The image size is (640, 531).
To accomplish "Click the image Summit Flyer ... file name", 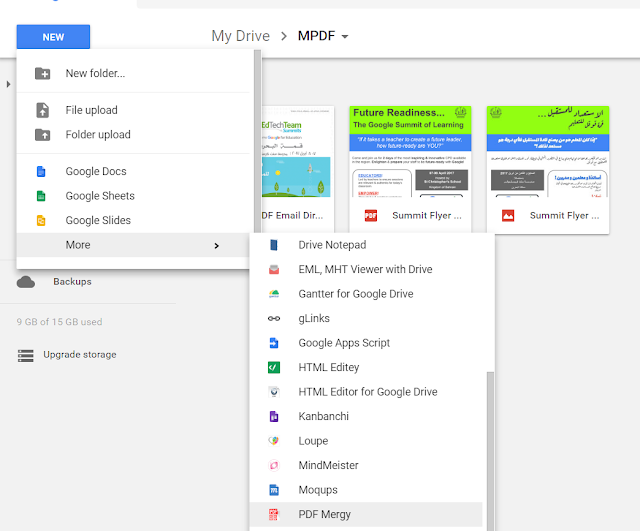I will coord(564,216).
